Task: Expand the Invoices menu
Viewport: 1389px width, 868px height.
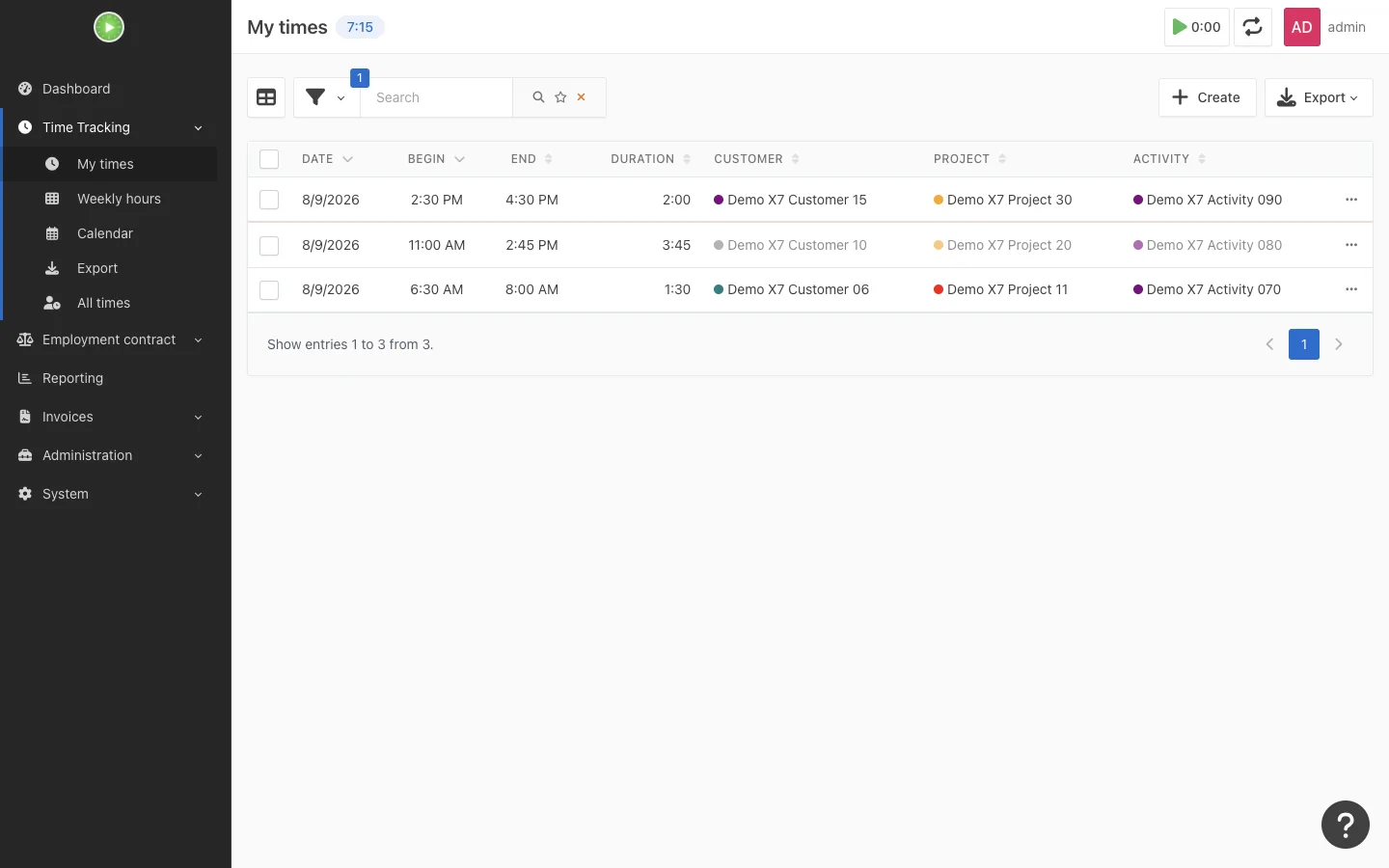Action: (x=109, y=417)
